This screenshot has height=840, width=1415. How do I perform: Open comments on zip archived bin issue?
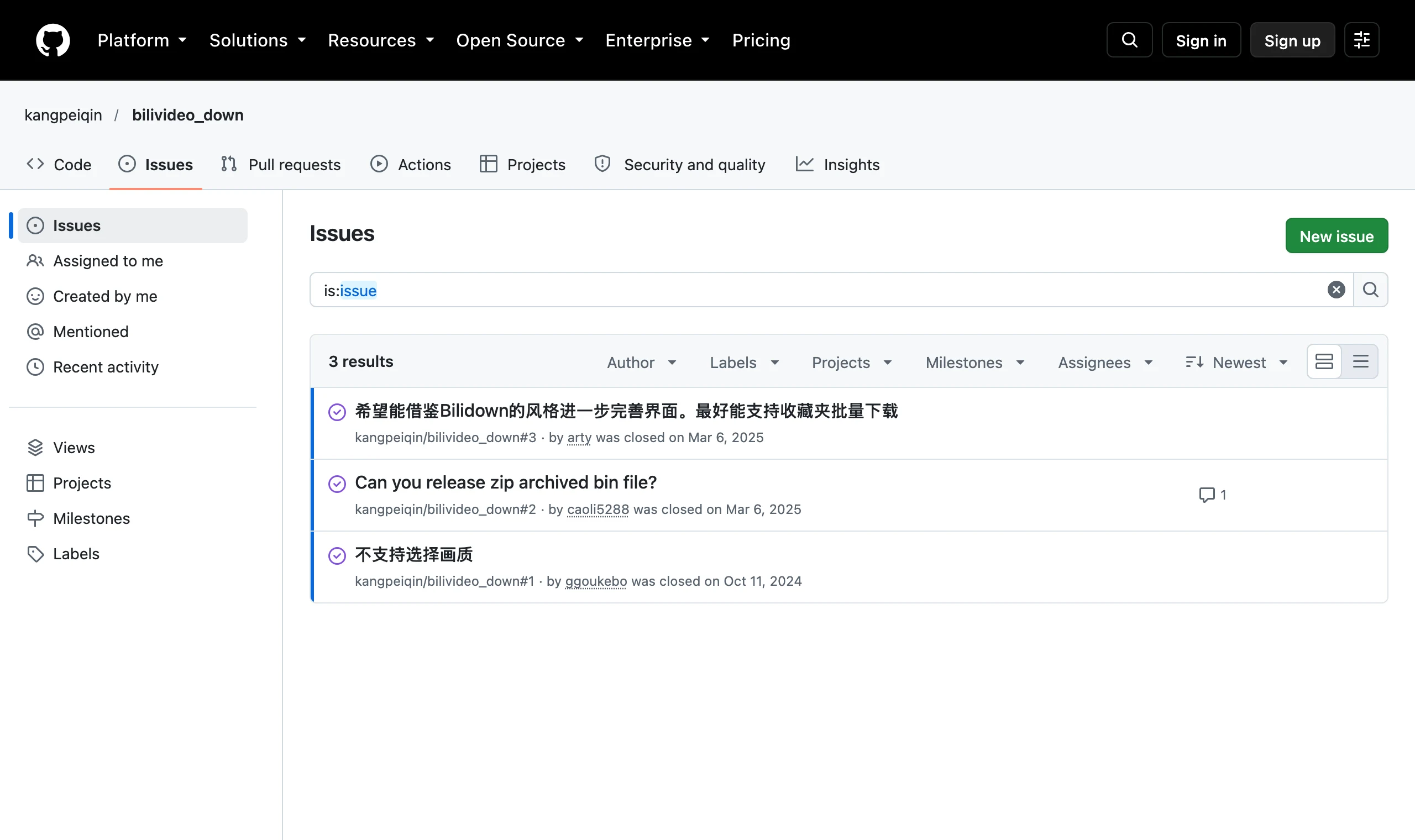(x=1212, y=495)
